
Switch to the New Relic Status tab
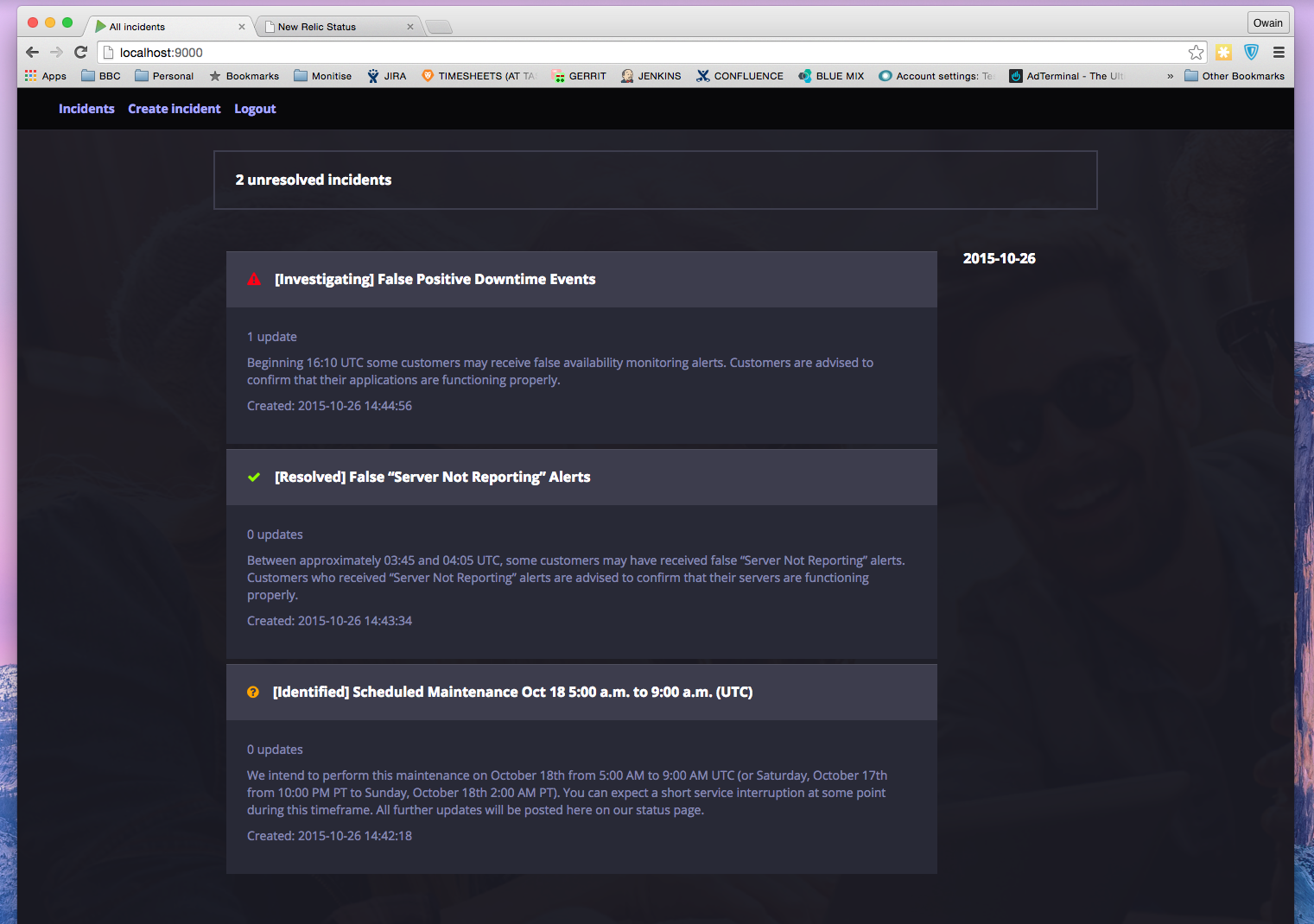pyautogui.click(x=338, y=27)
